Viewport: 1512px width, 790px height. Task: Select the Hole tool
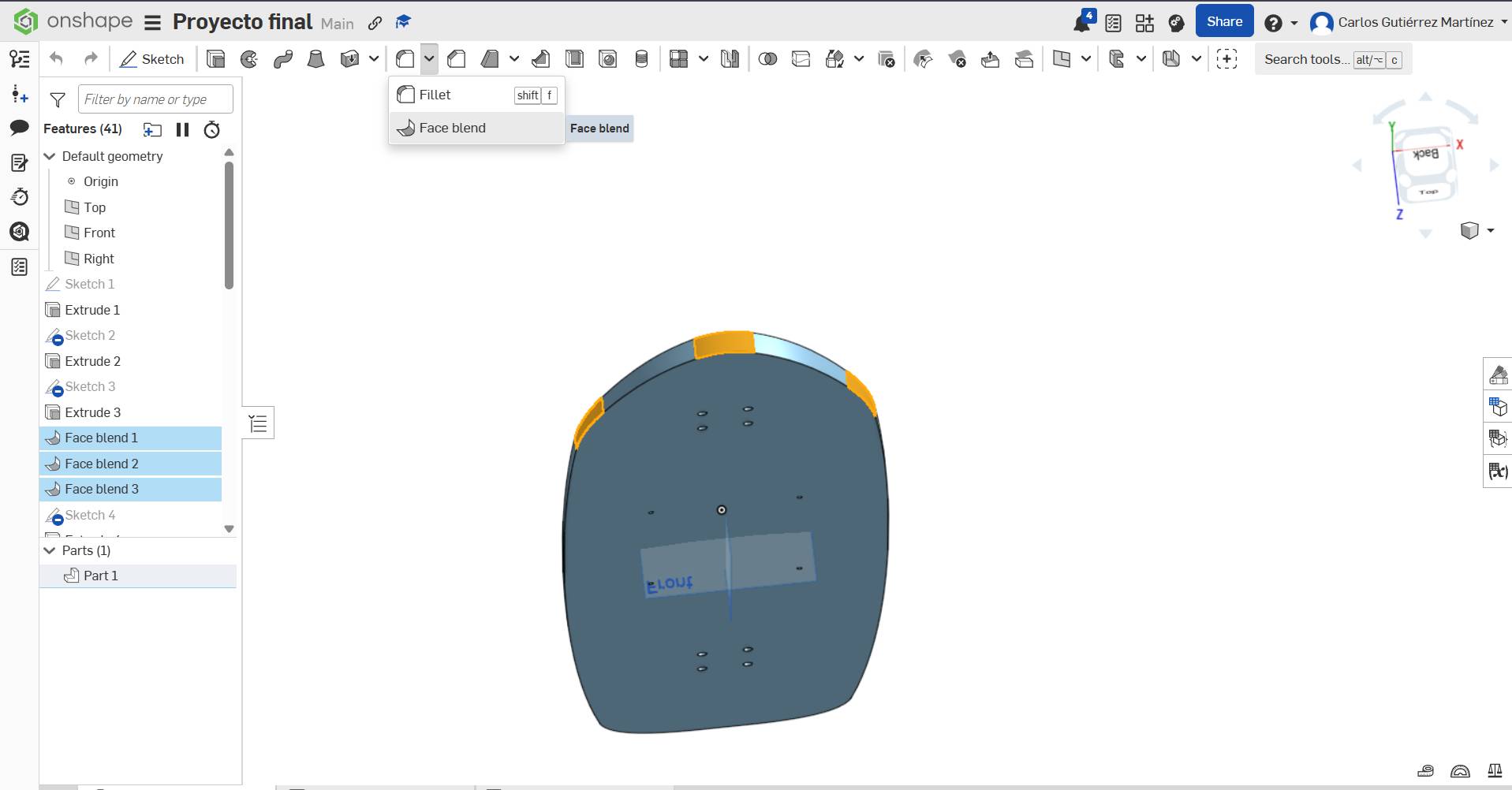pos(608,59)
